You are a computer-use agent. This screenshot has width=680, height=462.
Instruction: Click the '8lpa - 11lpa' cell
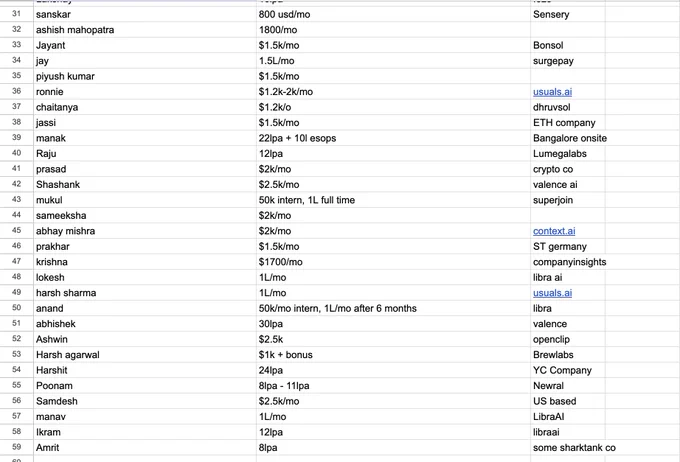coord(393,386)
